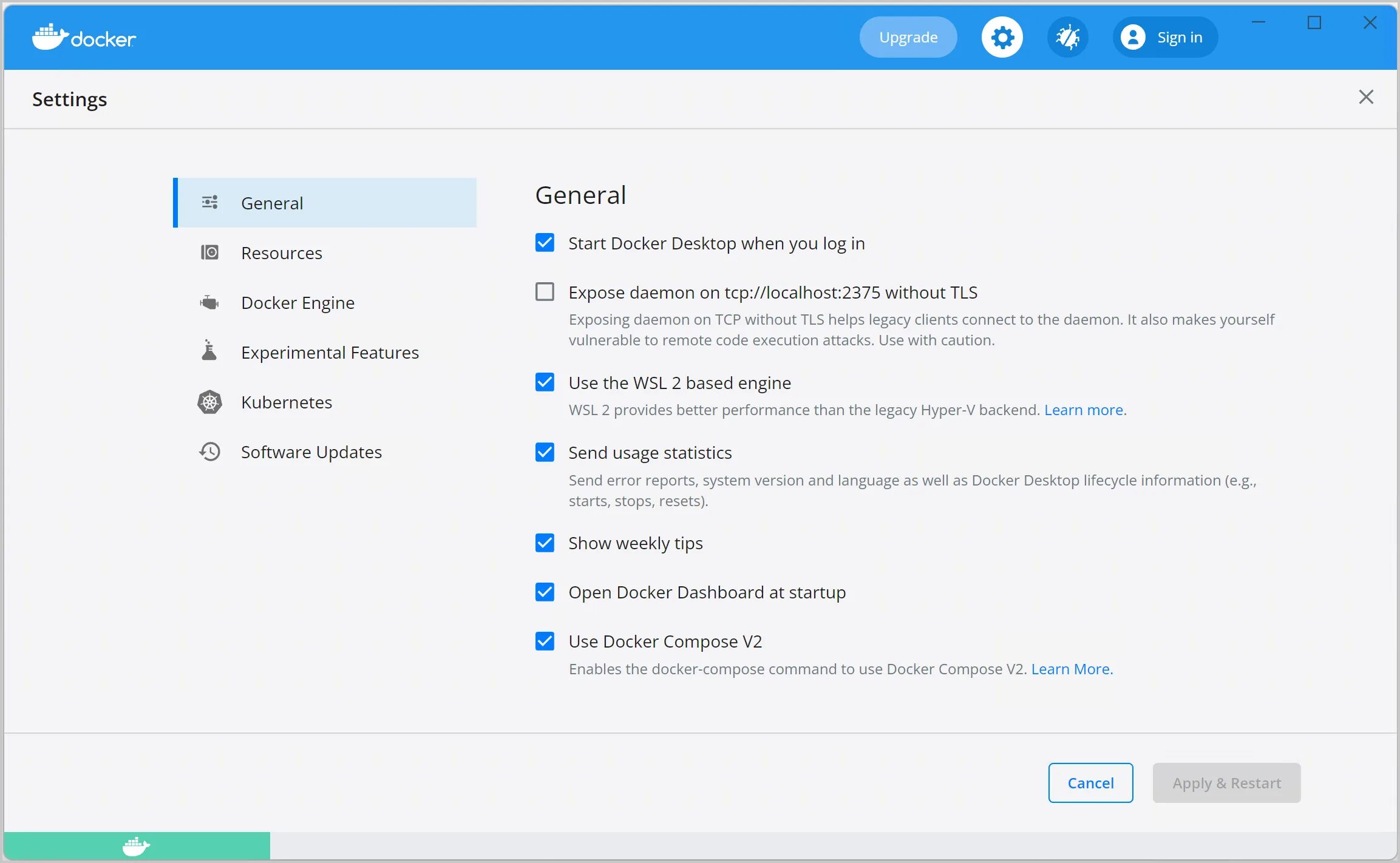Enable Expose daemon on tcp without TLS
The width and height of the screenshot is (1400, 863).
pos(545,292)
